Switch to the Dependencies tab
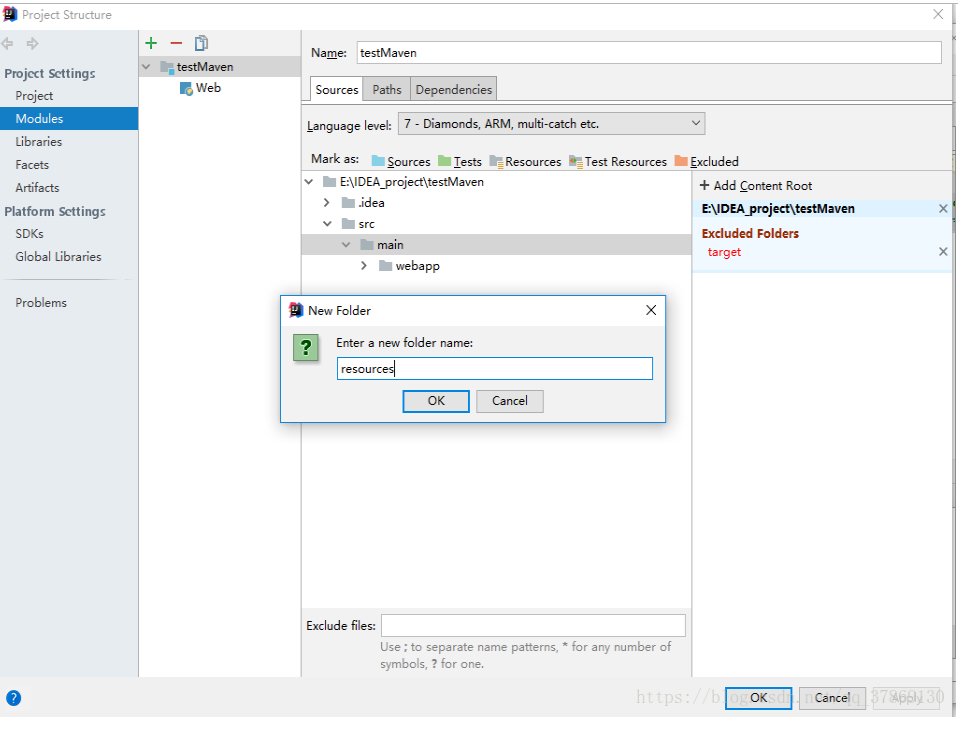958x729 pixels. [453, 89]
